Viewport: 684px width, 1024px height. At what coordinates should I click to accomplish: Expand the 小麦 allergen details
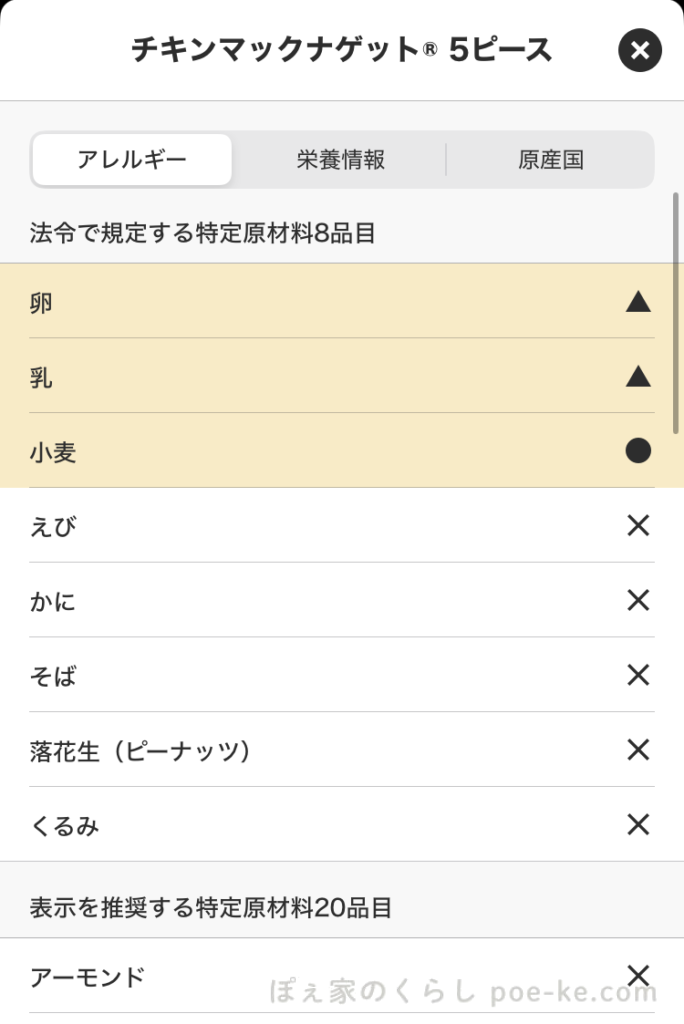pyautogui.click(x=300, y=451)
